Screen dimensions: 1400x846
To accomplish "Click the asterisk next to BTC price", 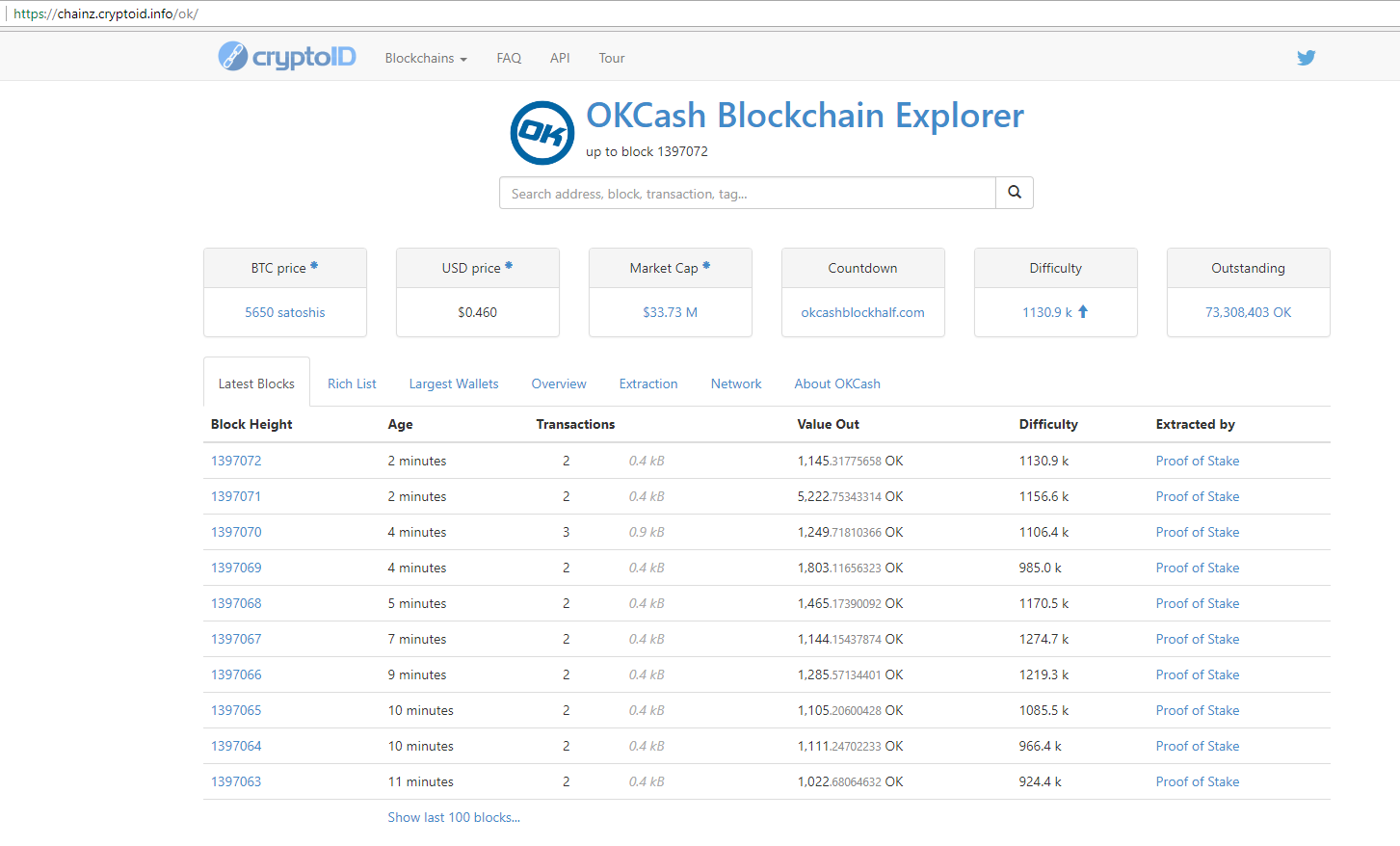I will point(314,266).
